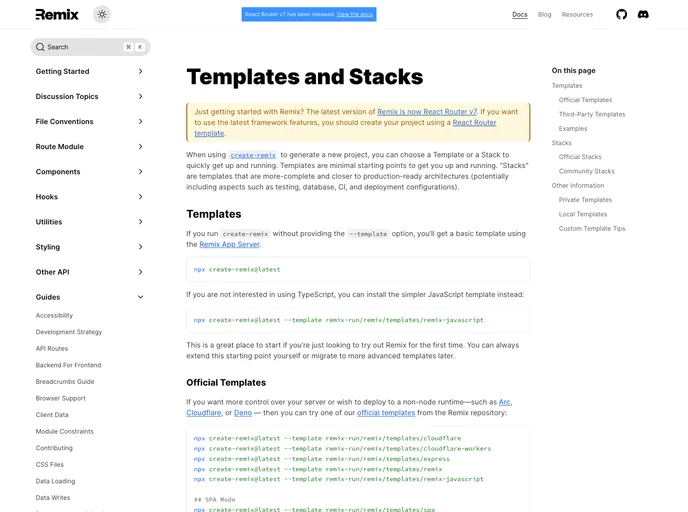The height and width of the screenshot is (512, 688).
Task: Focus the Search docs field
Action: click(x=85, y=47)
